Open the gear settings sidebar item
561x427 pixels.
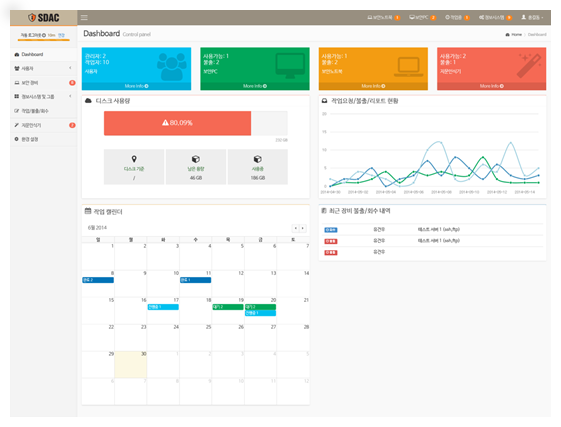coord(43,139)
